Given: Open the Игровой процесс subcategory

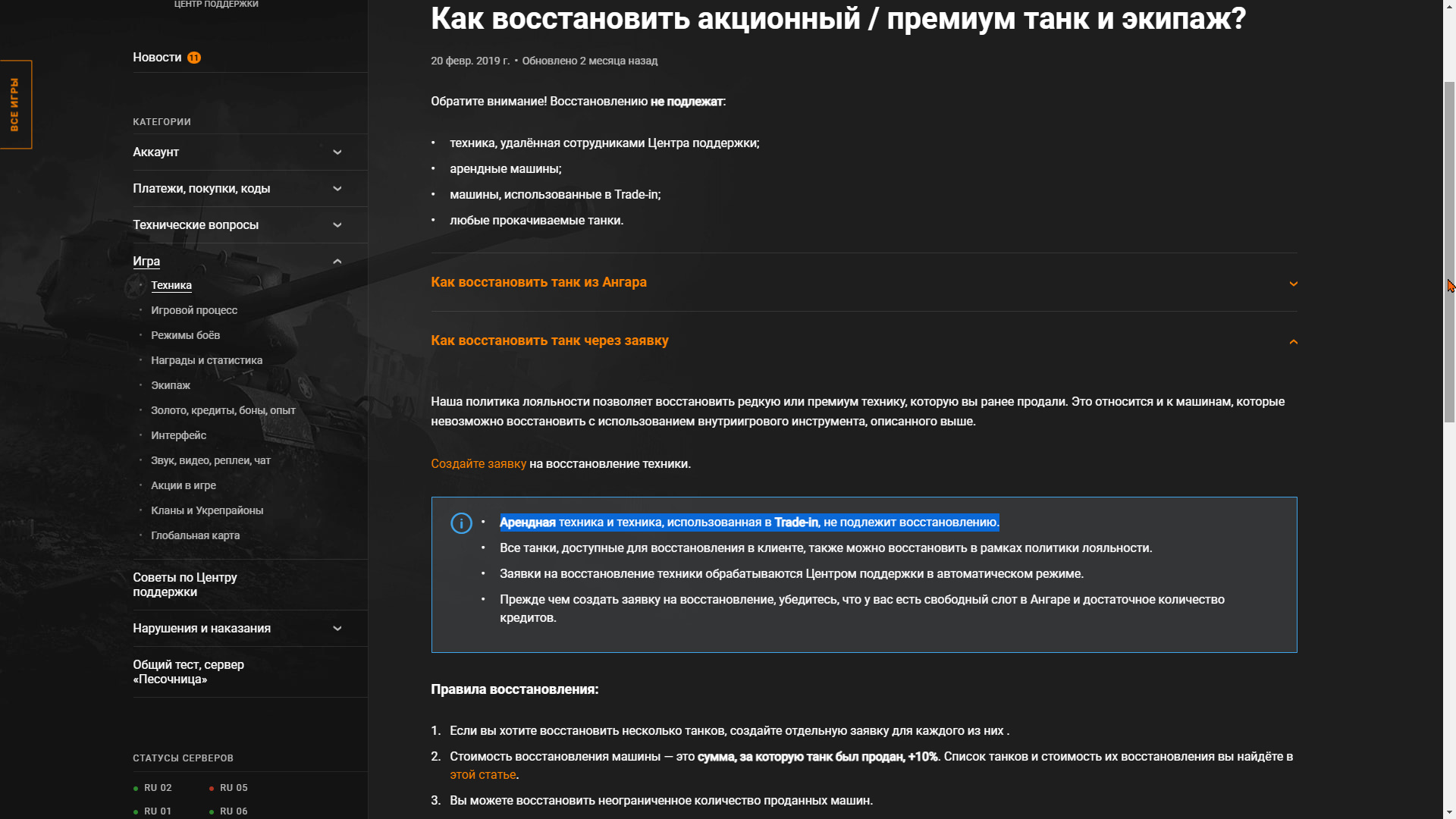Looking at the screenshot, I should click(194, 310).
